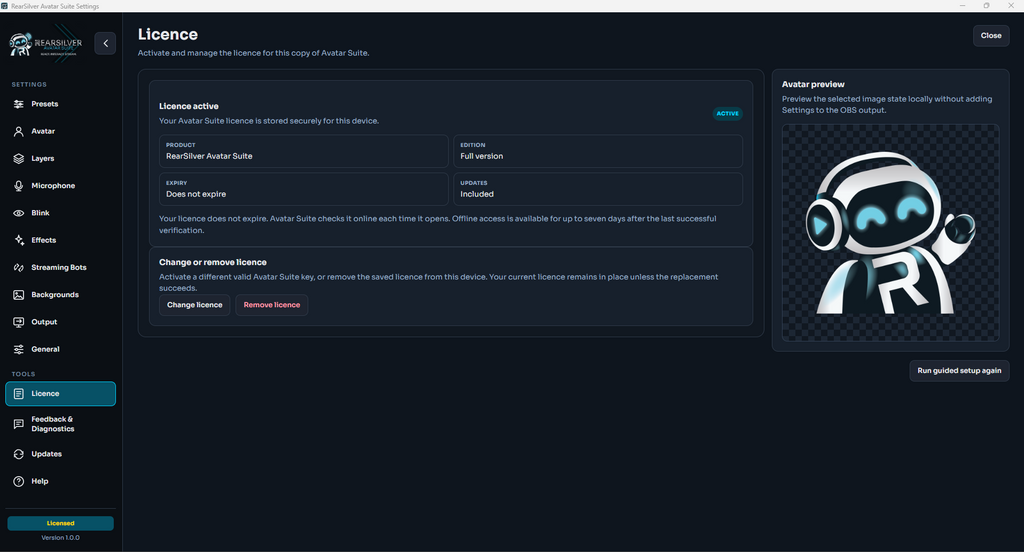
Task: Click the Layers stack icon in sidebar
Action: [19, 159]
